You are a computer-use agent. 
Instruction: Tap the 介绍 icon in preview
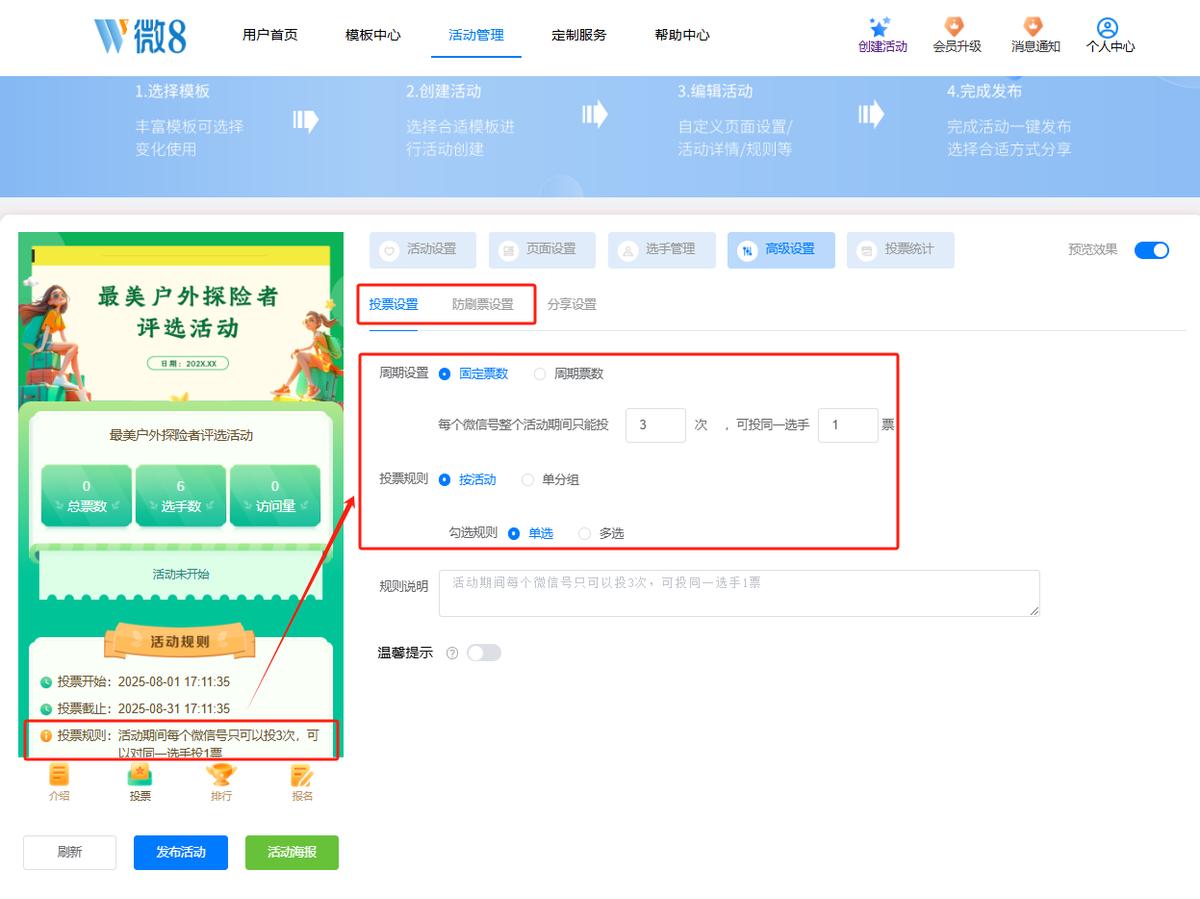59,775
